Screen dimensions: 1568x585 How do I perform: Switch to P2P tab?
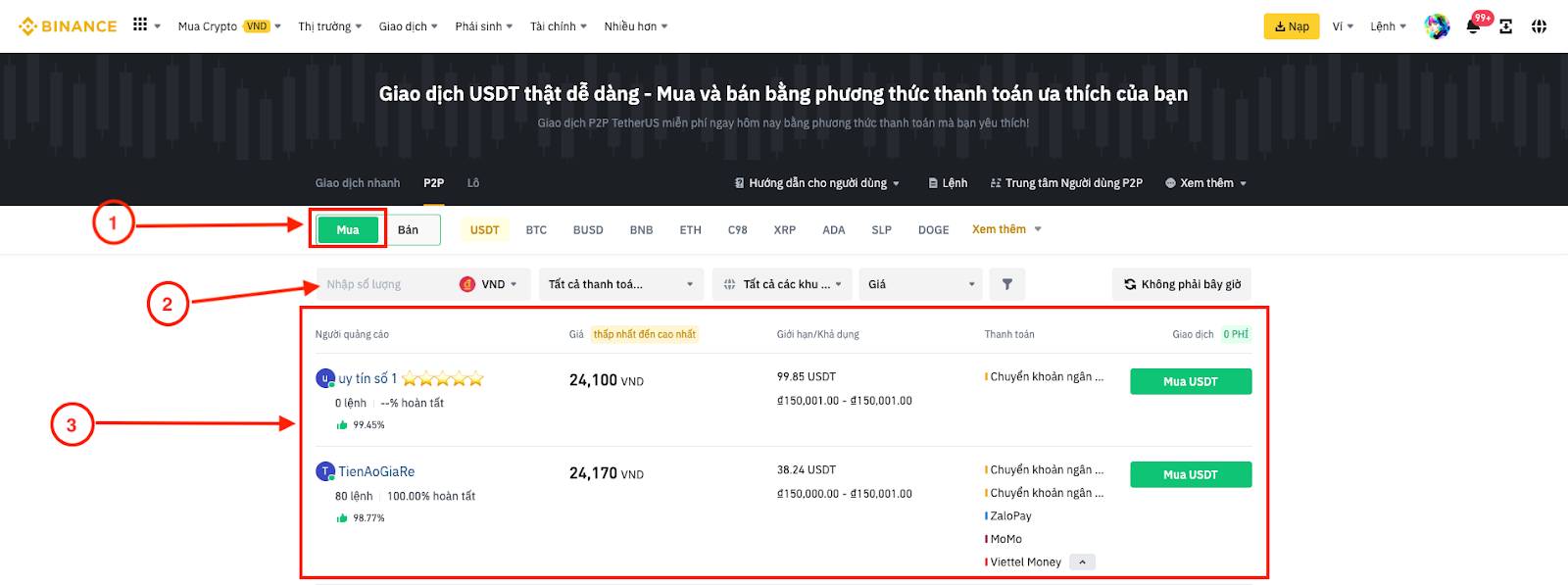433,183
